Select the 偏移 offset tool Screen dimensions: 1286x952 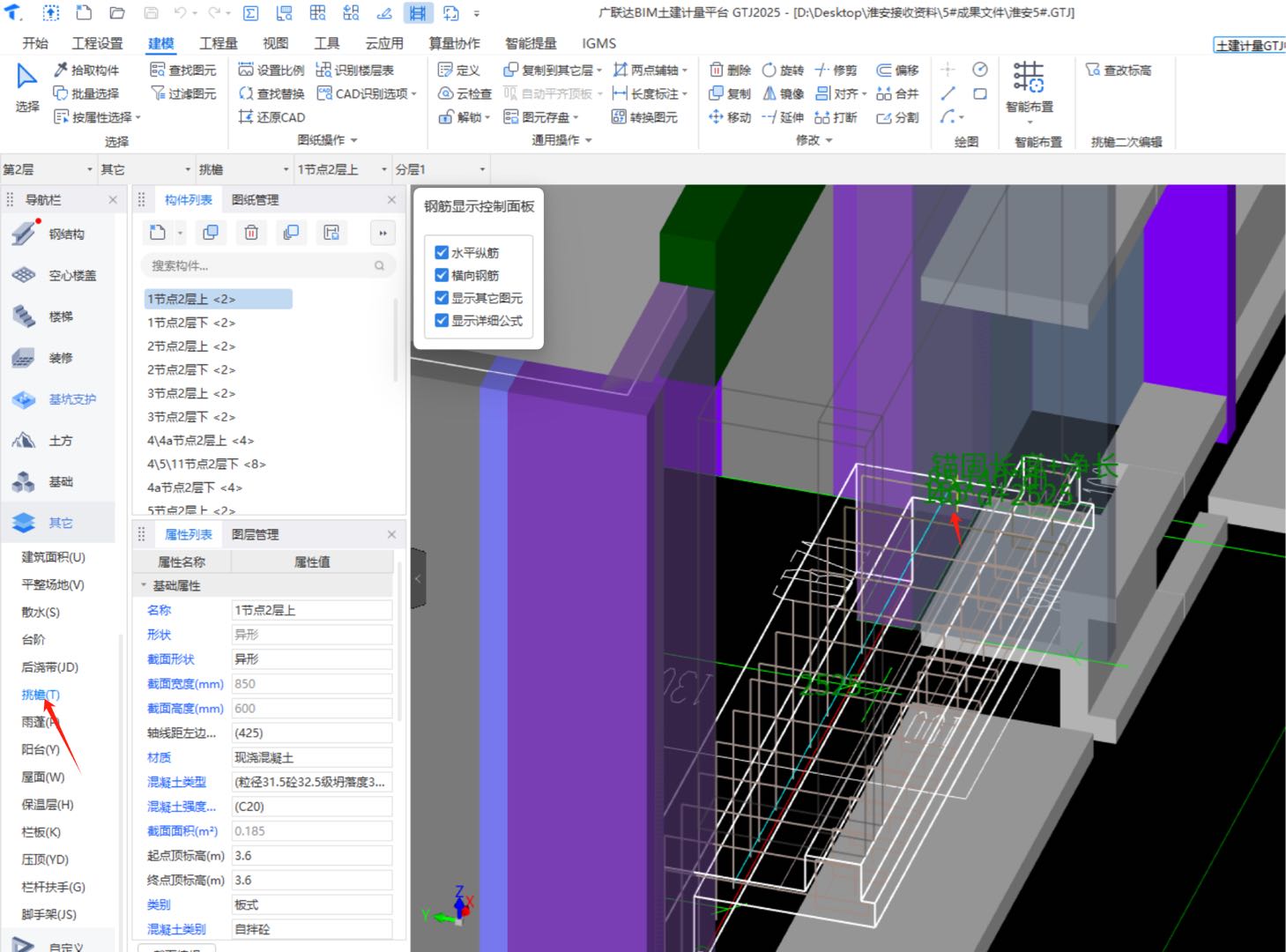897,71
